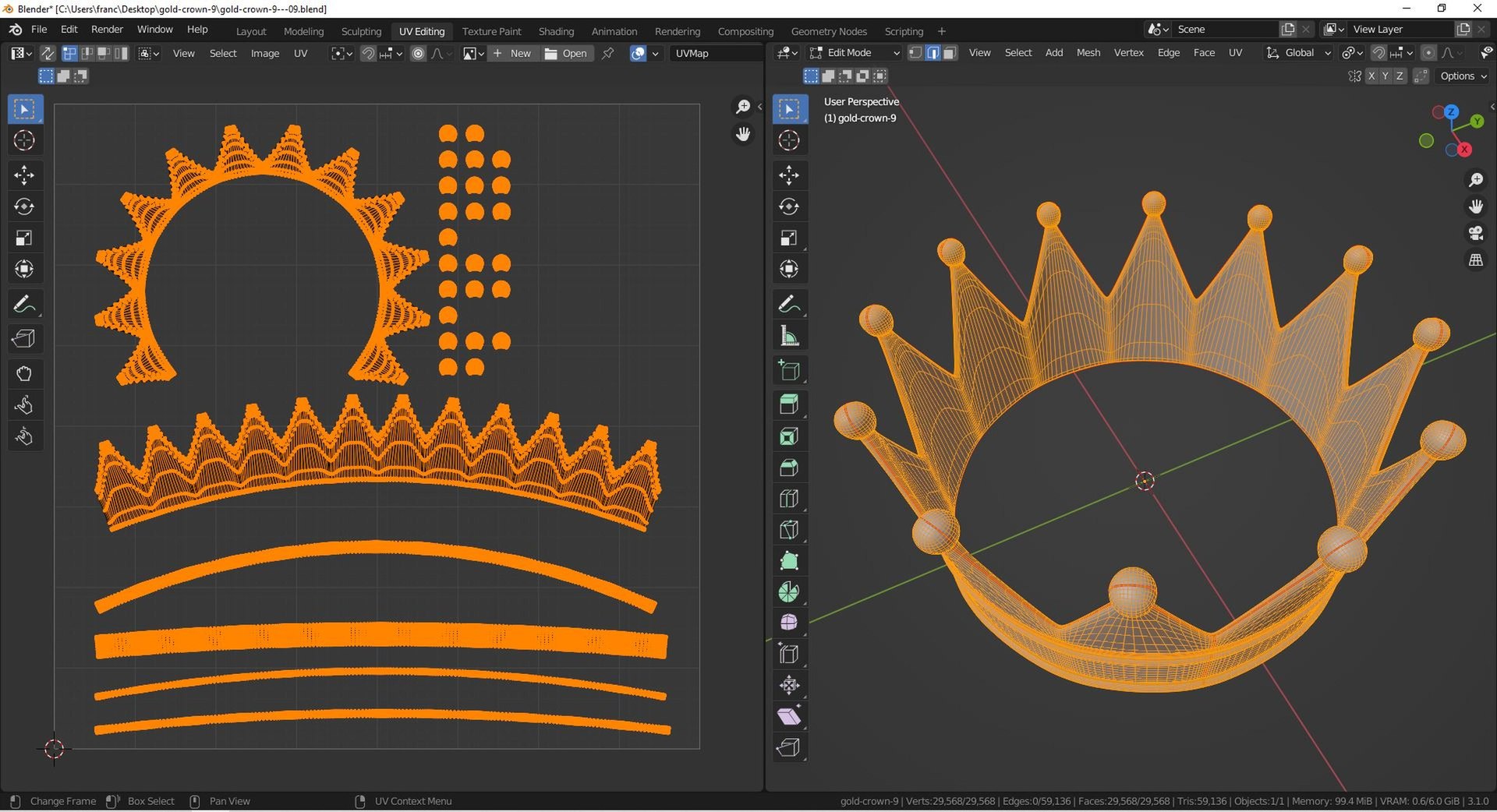Switch to the Shading workspace tab

point(556,31)
